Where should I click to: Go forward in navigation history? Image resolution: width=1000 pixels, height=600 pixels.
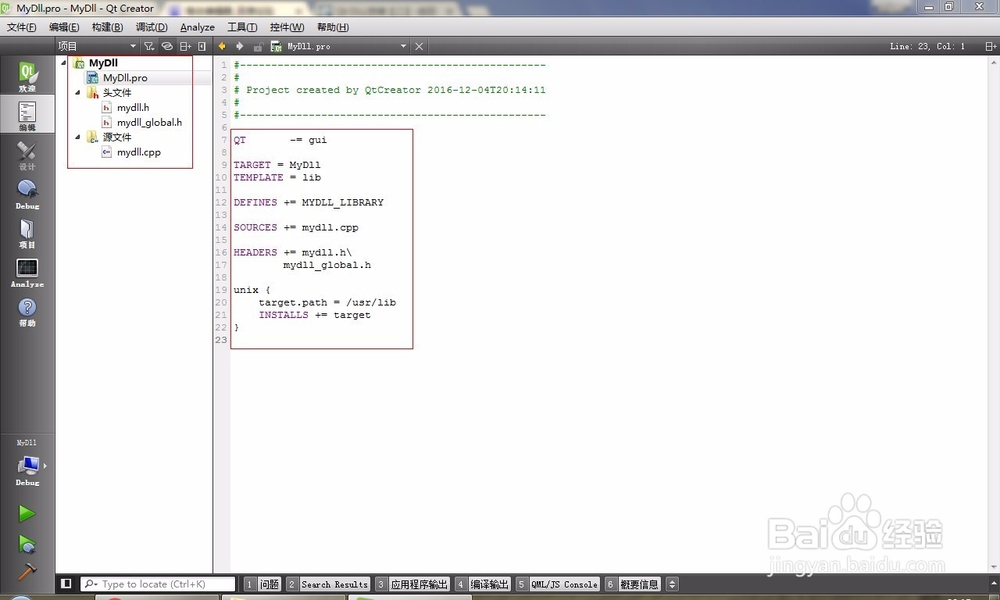[240, 46]
